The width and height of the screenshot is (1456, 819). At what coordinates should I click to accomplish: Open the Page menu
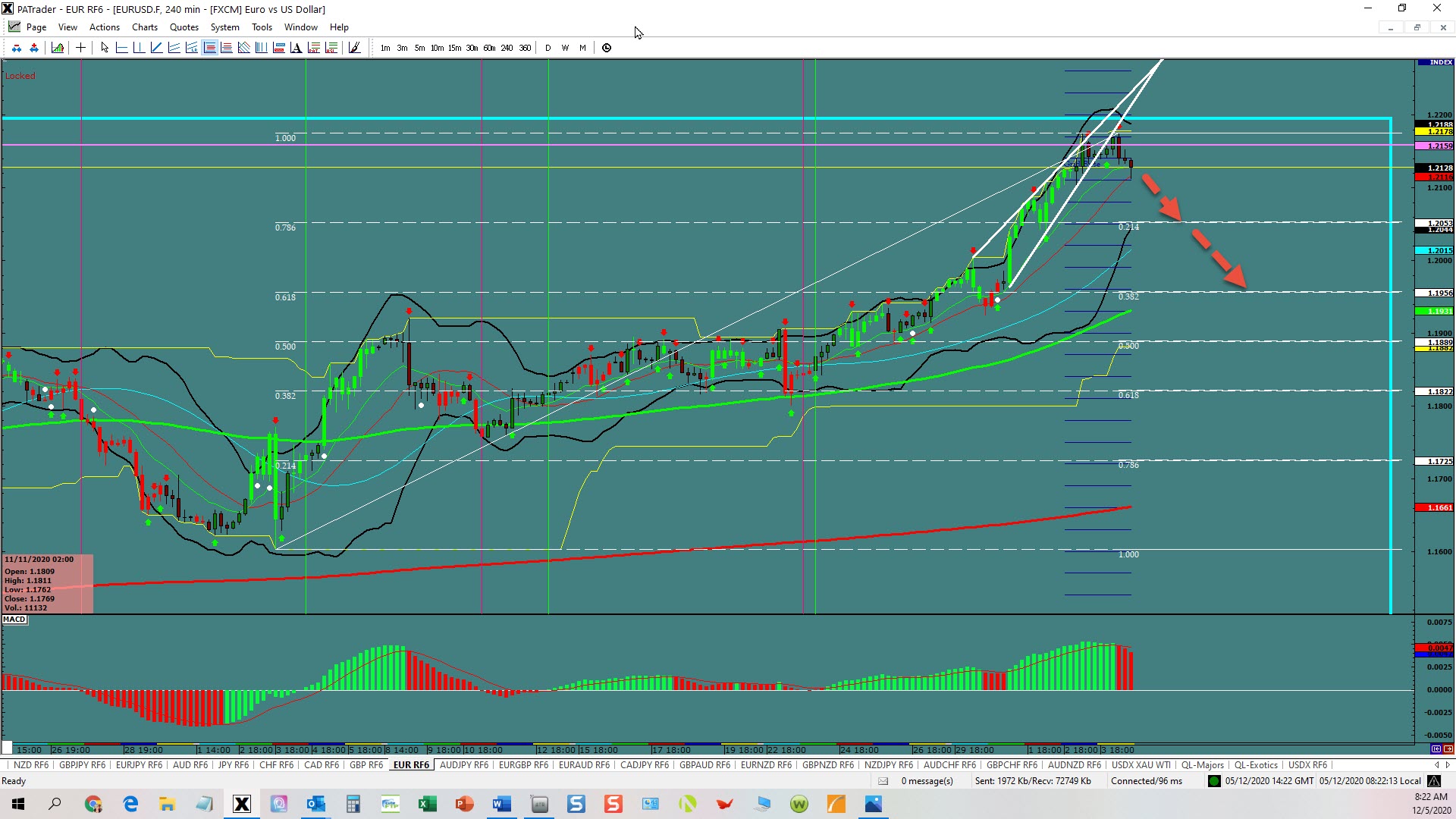pos(36,27)
